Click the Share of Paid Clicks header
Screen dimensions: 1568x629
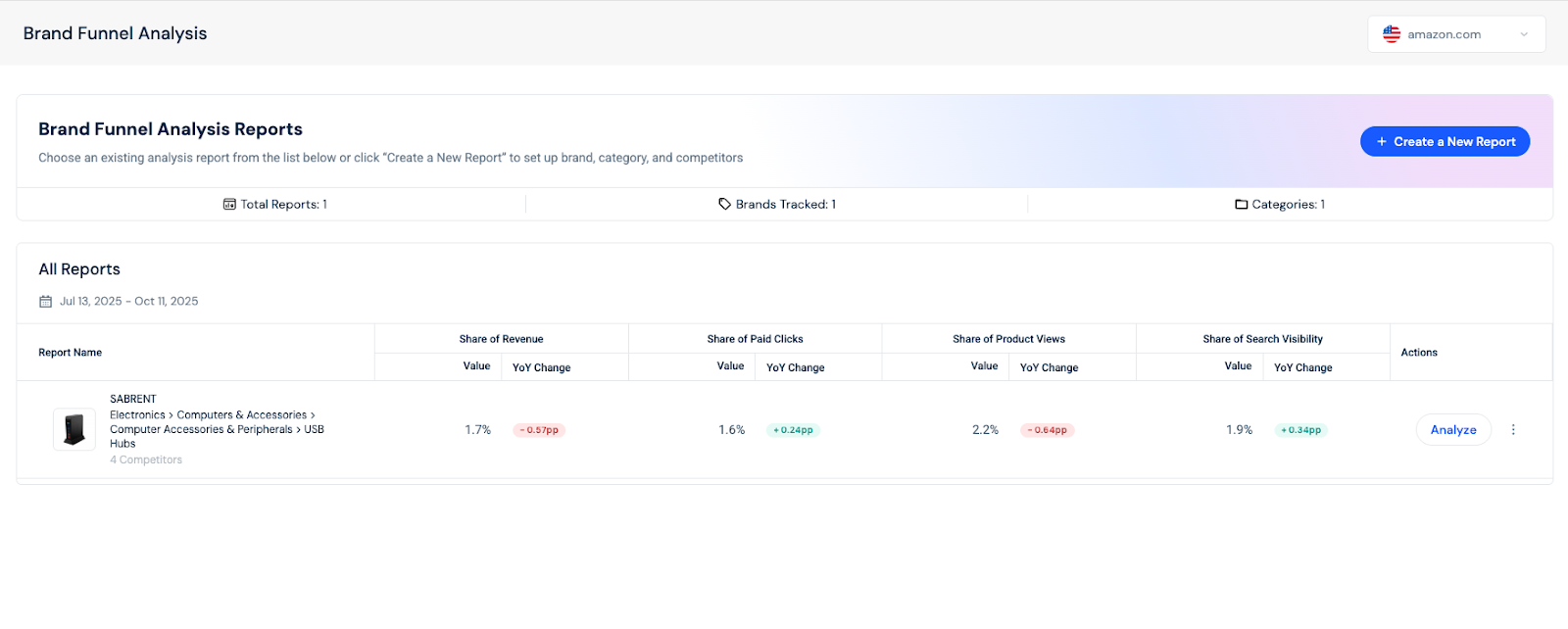755,339
